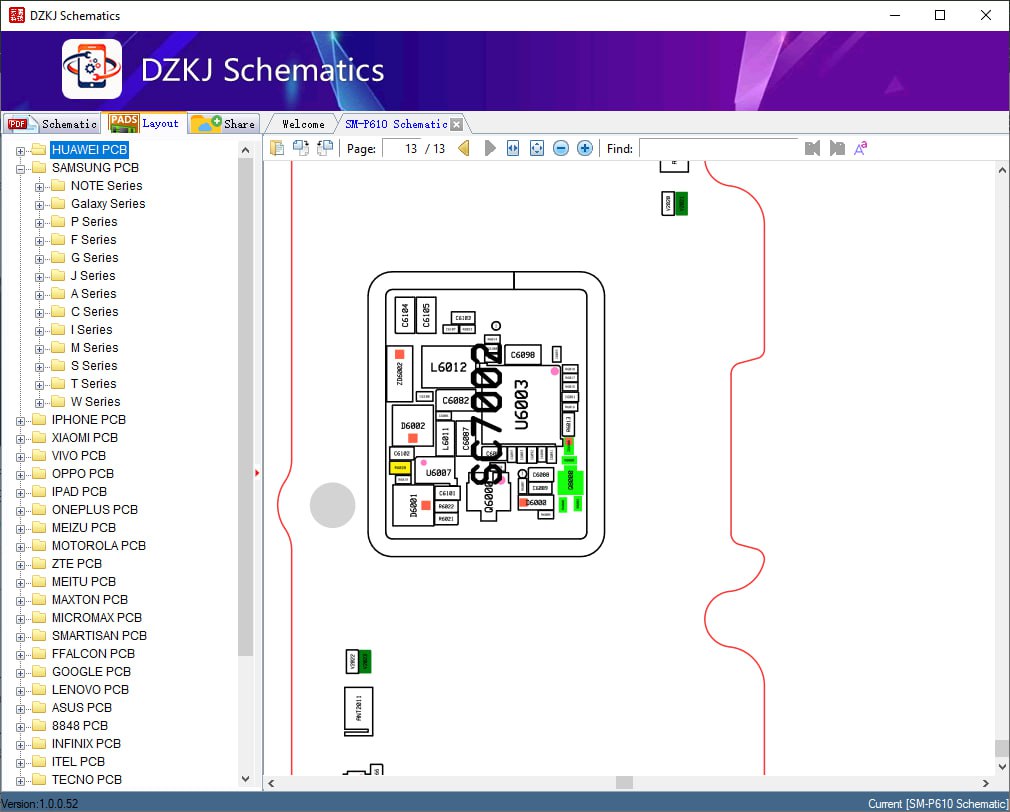The height and width of the screenshot is (812, 1010).
Task: Click the Find text field
Action: pos(718,149)
